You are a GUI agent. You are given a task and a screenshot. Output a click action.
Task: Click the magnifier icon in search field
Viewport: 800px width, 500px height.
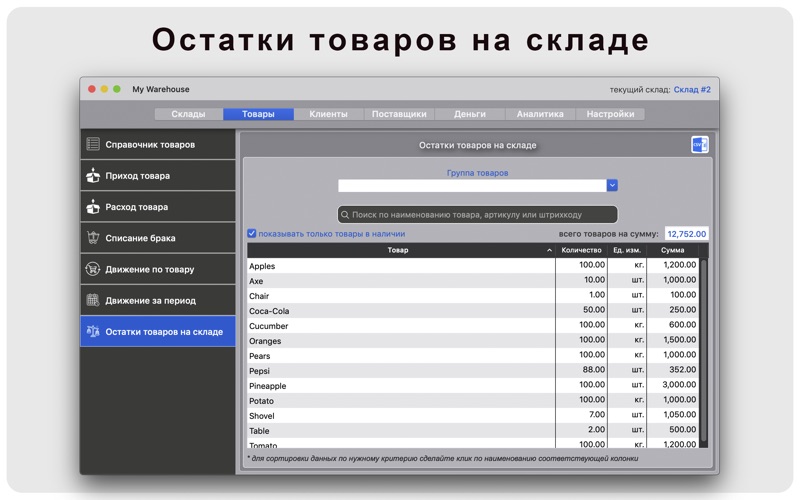pos(345,215)
